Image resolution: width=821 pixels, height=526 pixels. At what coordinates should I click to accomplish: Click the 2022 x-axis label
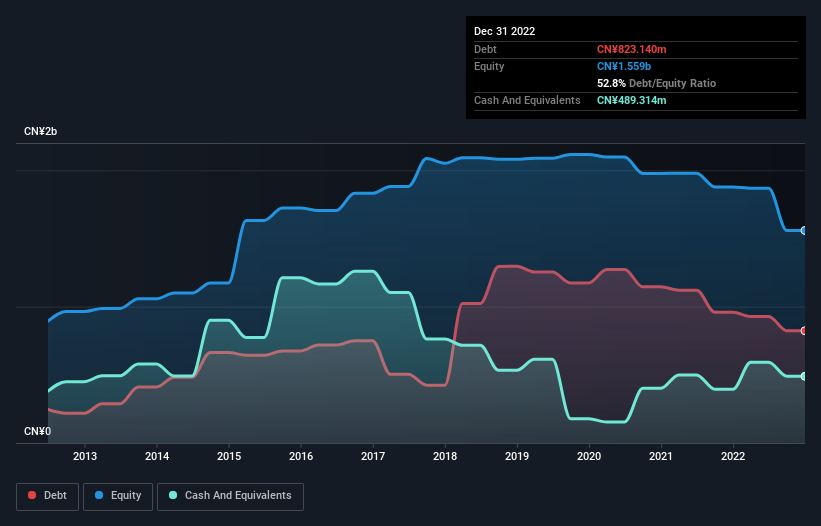tap(733, 456)
